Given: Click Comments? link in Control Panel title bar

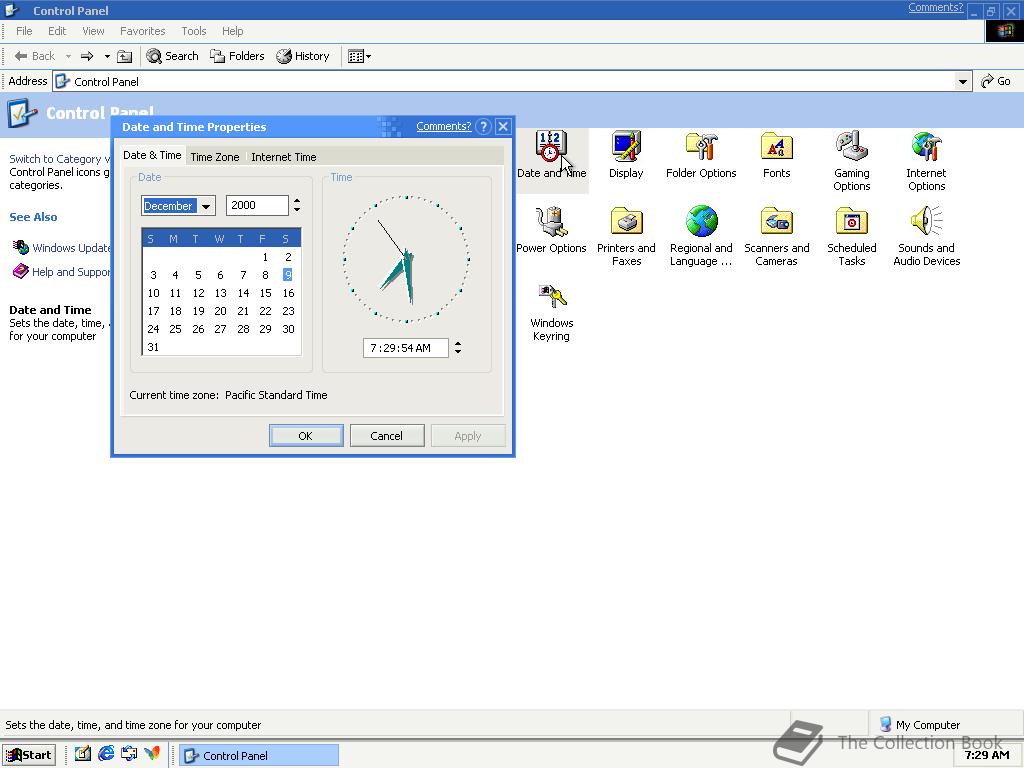Looking at the screenshot, I should [935, 7].
